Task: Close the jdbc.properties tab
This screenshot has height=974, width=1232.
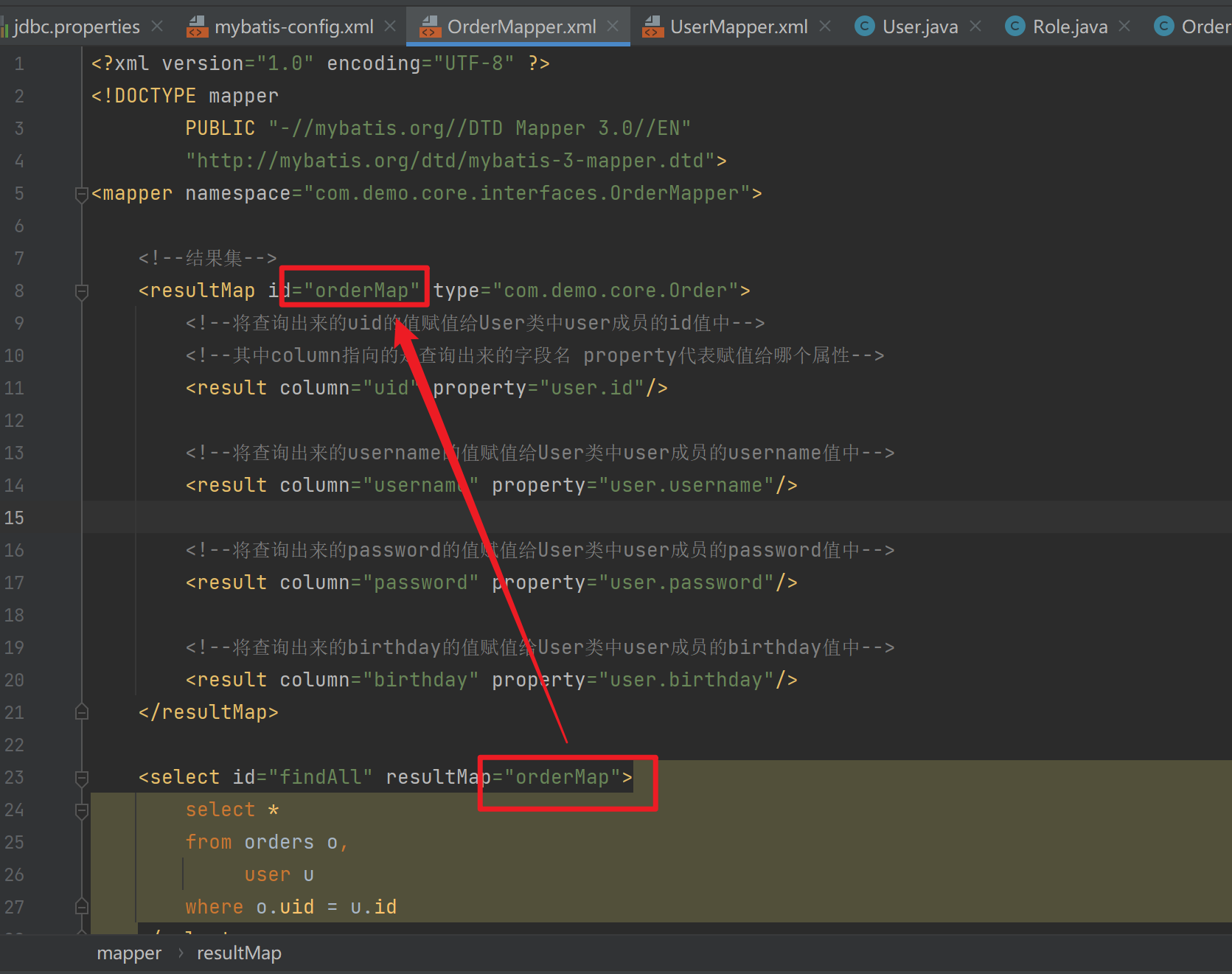Action: coord(157,27)
